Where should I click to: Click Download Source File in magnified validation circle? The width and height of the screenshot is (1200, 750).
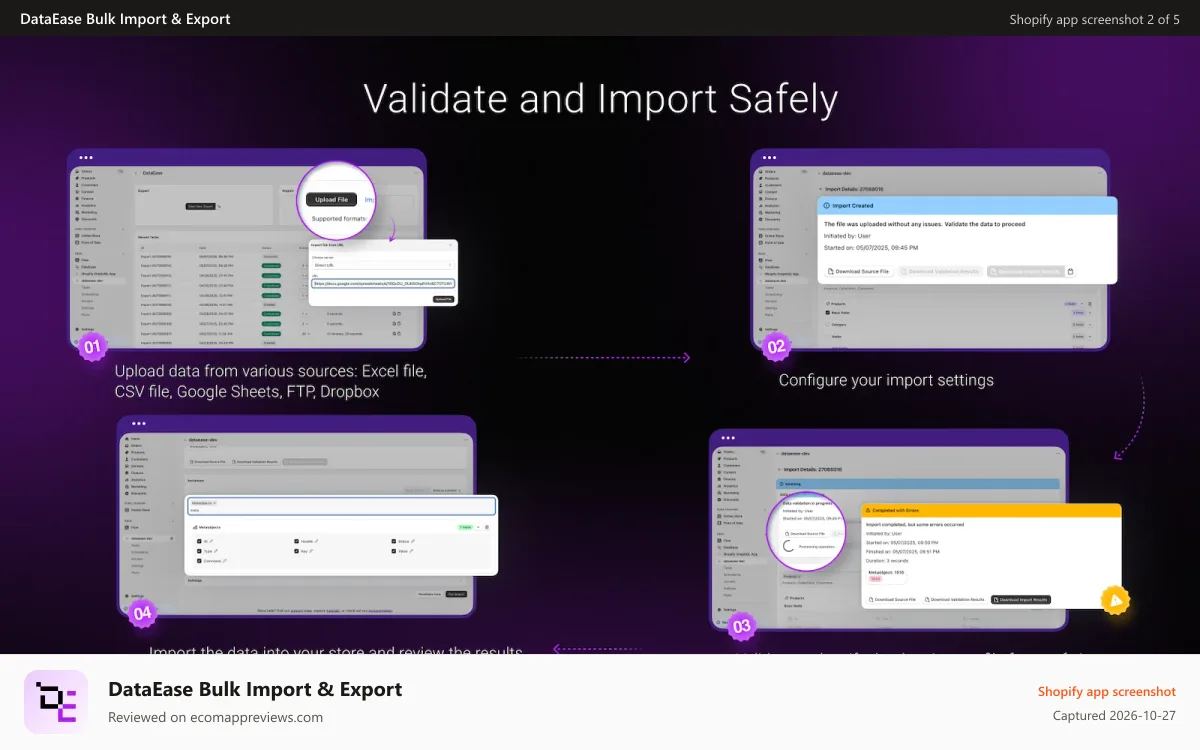(805, 534)
